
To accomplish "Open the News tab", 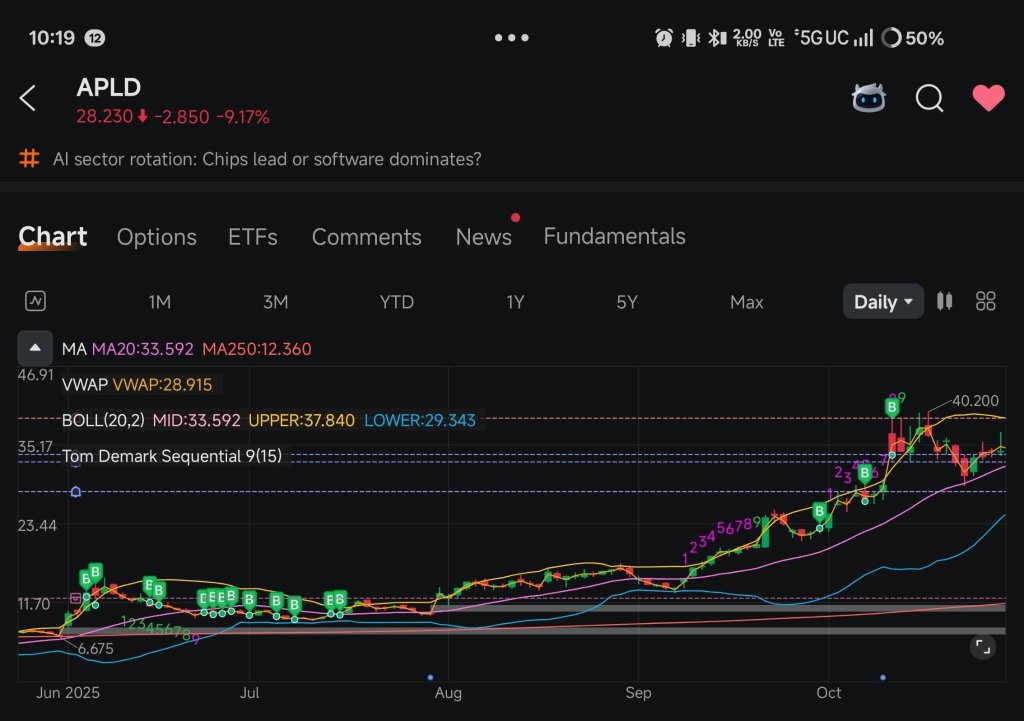I will click(483, 237).
